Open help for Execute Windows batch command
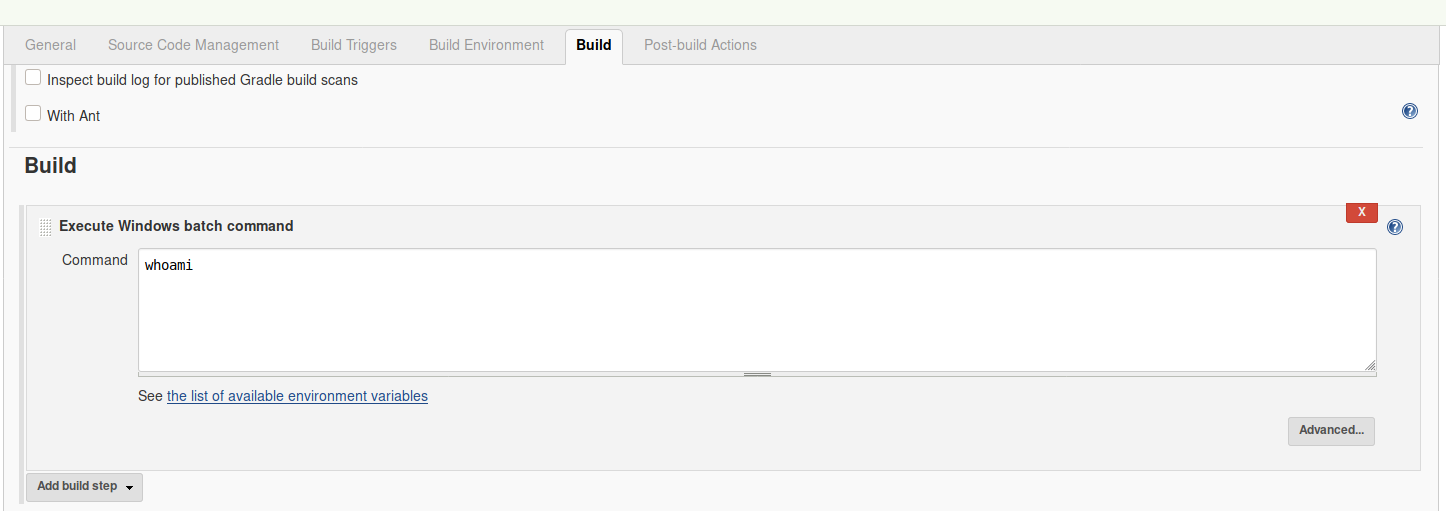 pos(1395,227)
